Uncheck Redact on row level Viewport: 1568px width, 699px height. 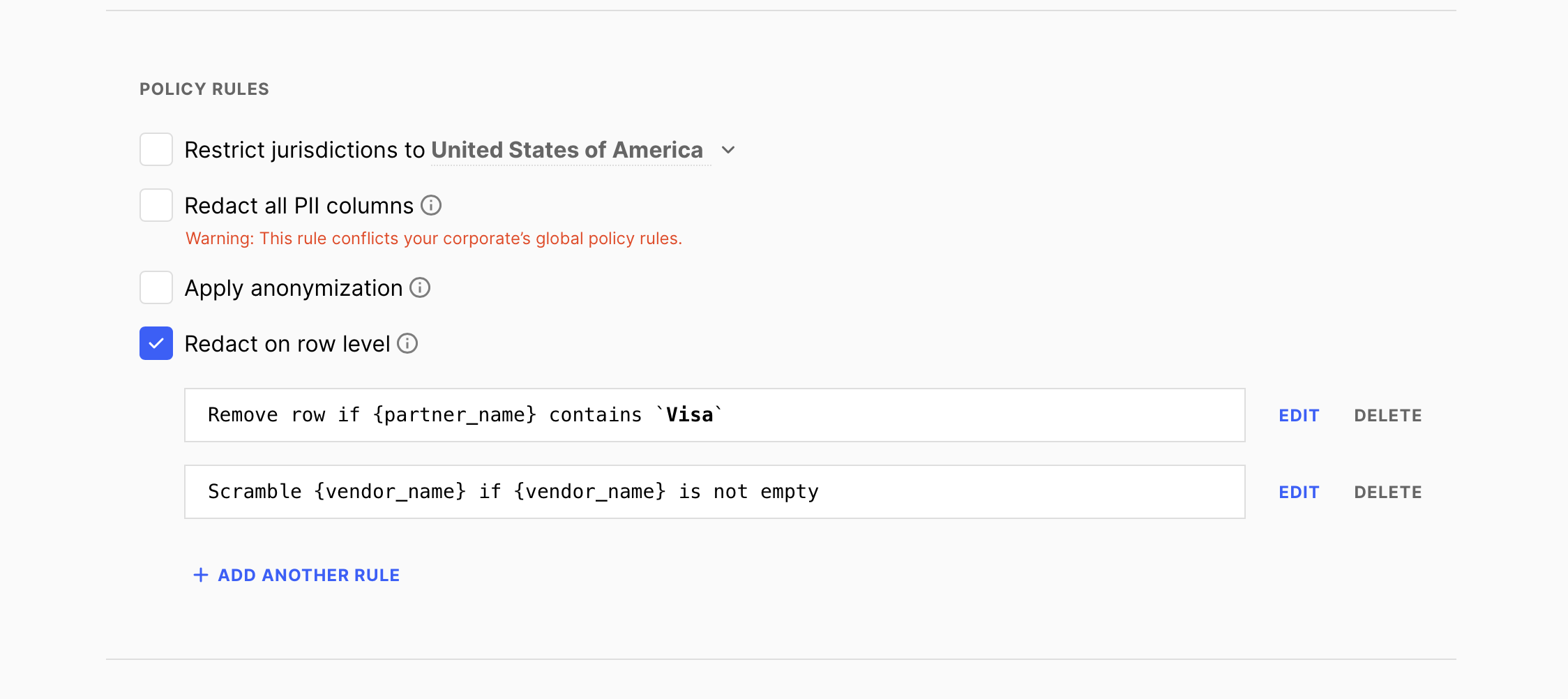[x=156, y=343]
